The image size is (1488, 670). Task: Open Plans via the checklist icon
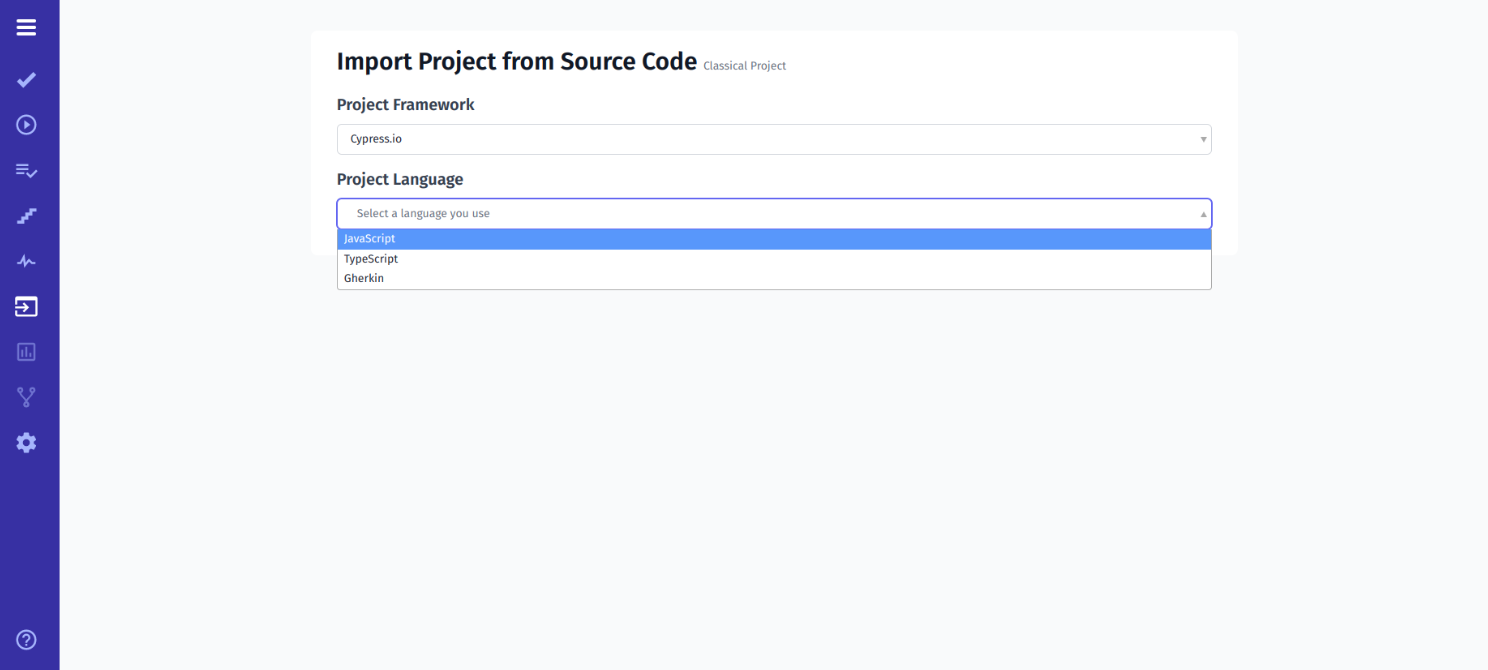(27, 171)
